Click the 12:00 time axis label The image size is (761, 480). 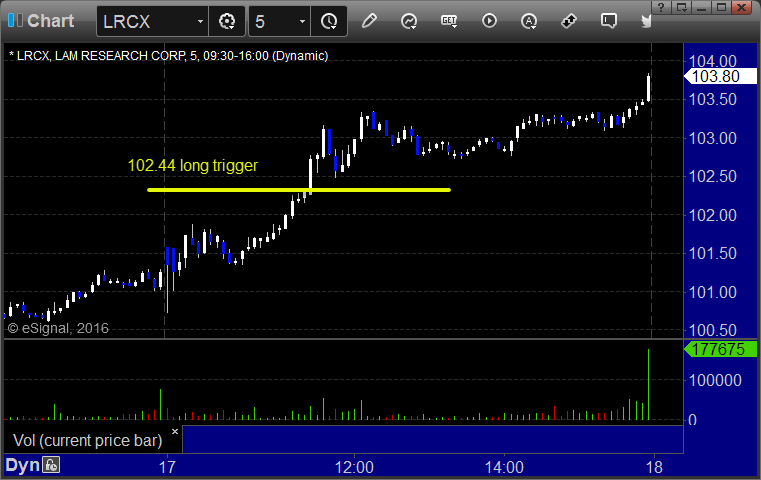pos(354,467)
